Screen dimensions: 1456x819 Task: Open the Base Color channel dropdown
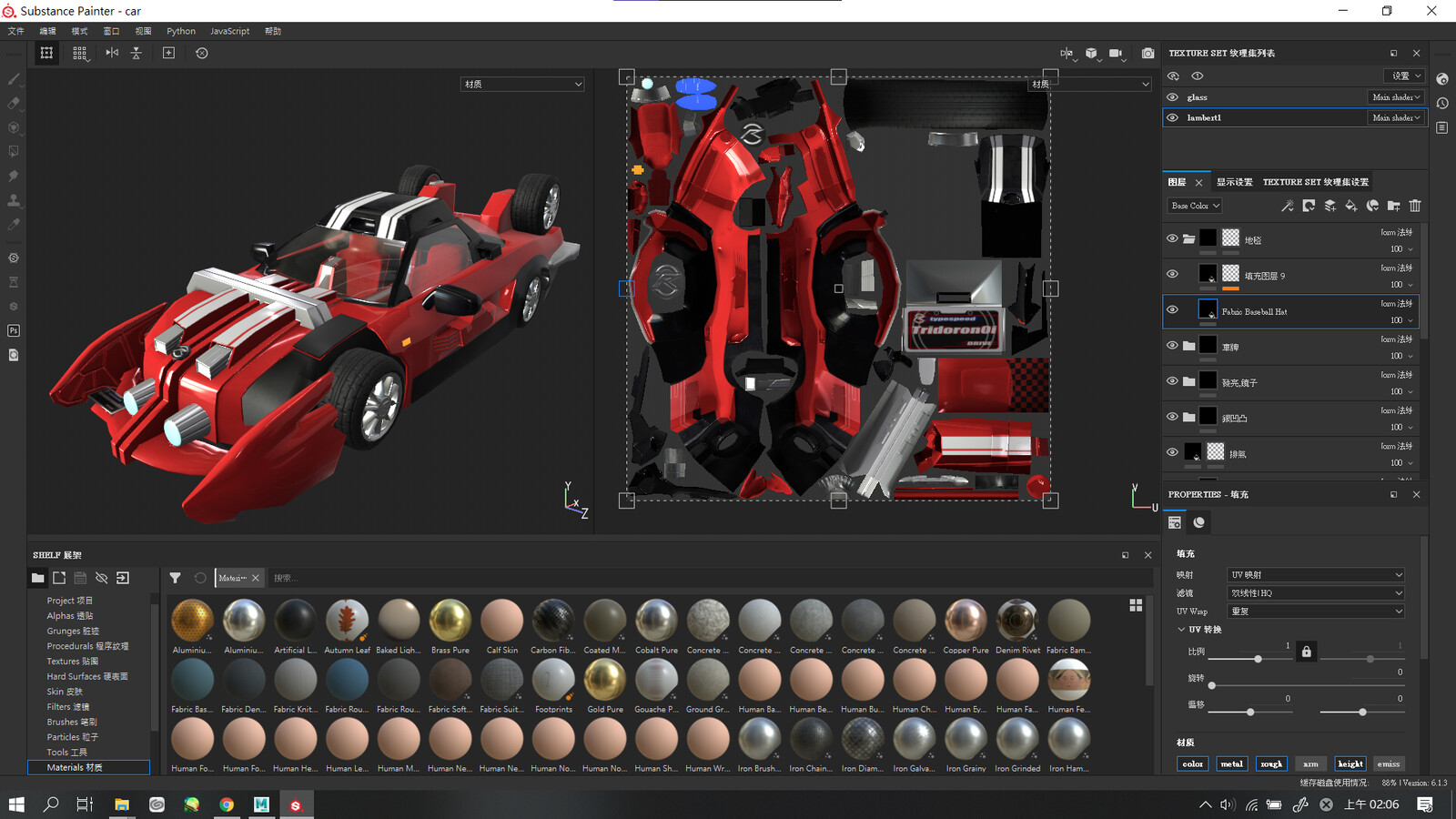(x=1193, y=206)
